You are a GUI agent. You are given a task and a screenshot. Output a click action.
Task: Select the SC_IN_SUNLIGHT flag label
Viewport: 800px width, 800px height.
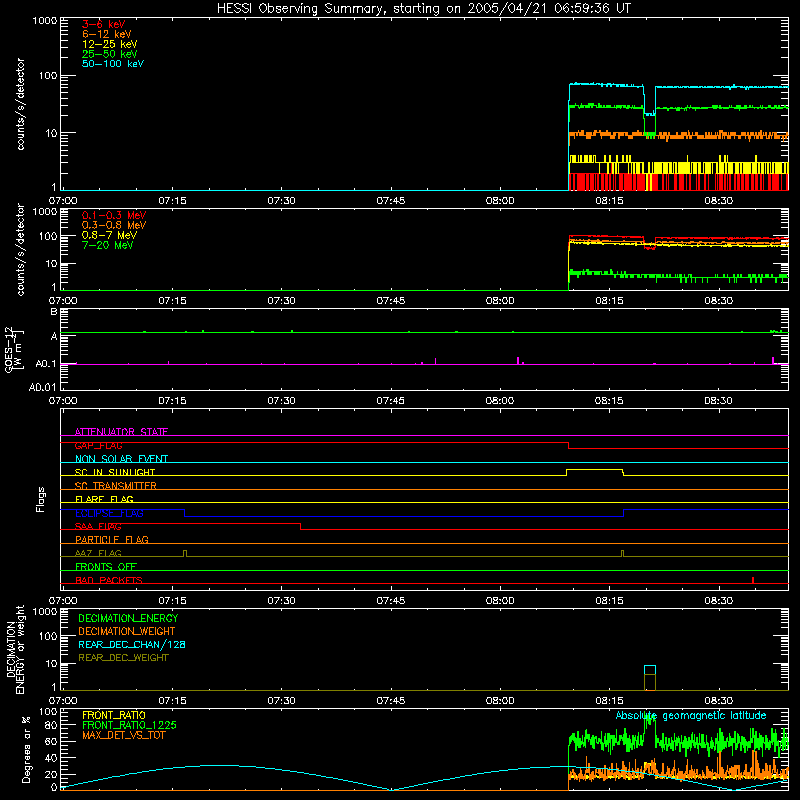pyautogui.click(x=115, y=472)
